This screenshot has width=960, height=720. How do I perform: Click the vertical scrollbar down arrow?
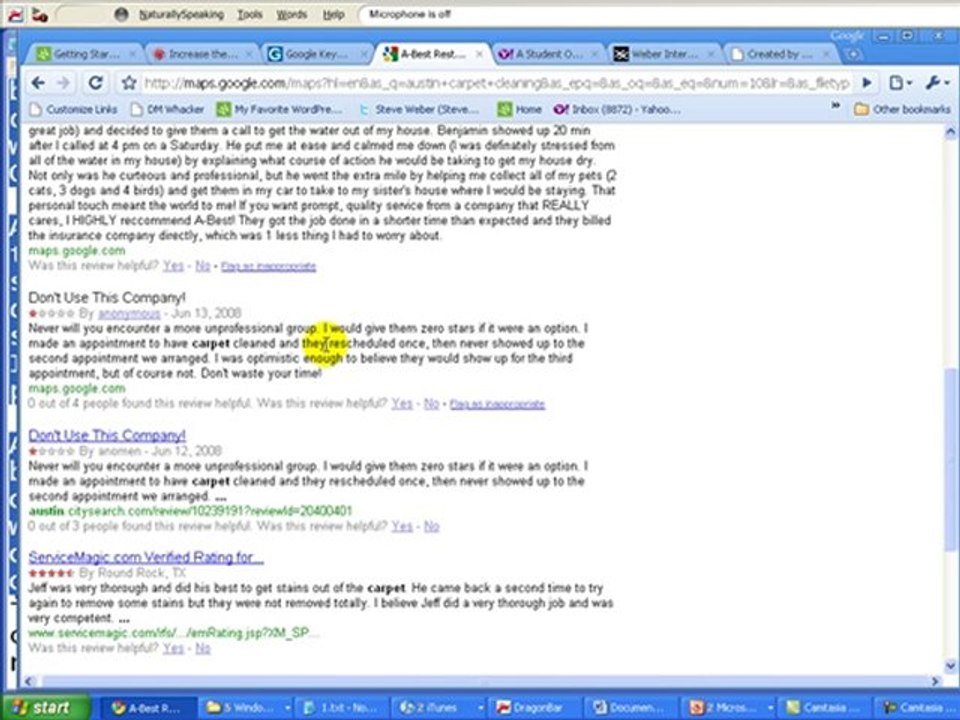coord(951,666)
